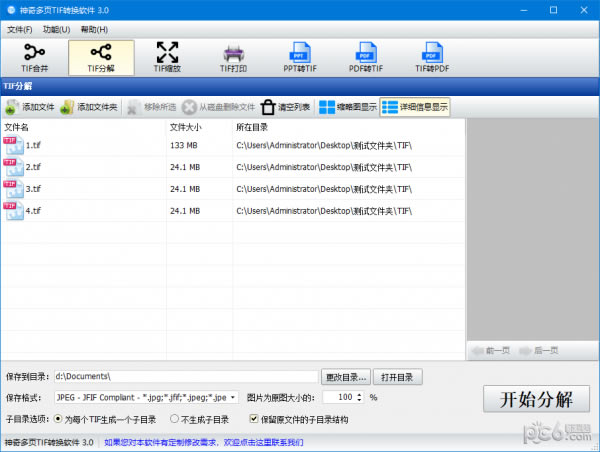Increase image size percent with up arrow
Screen dimensions: 600x452
(359, 394)
